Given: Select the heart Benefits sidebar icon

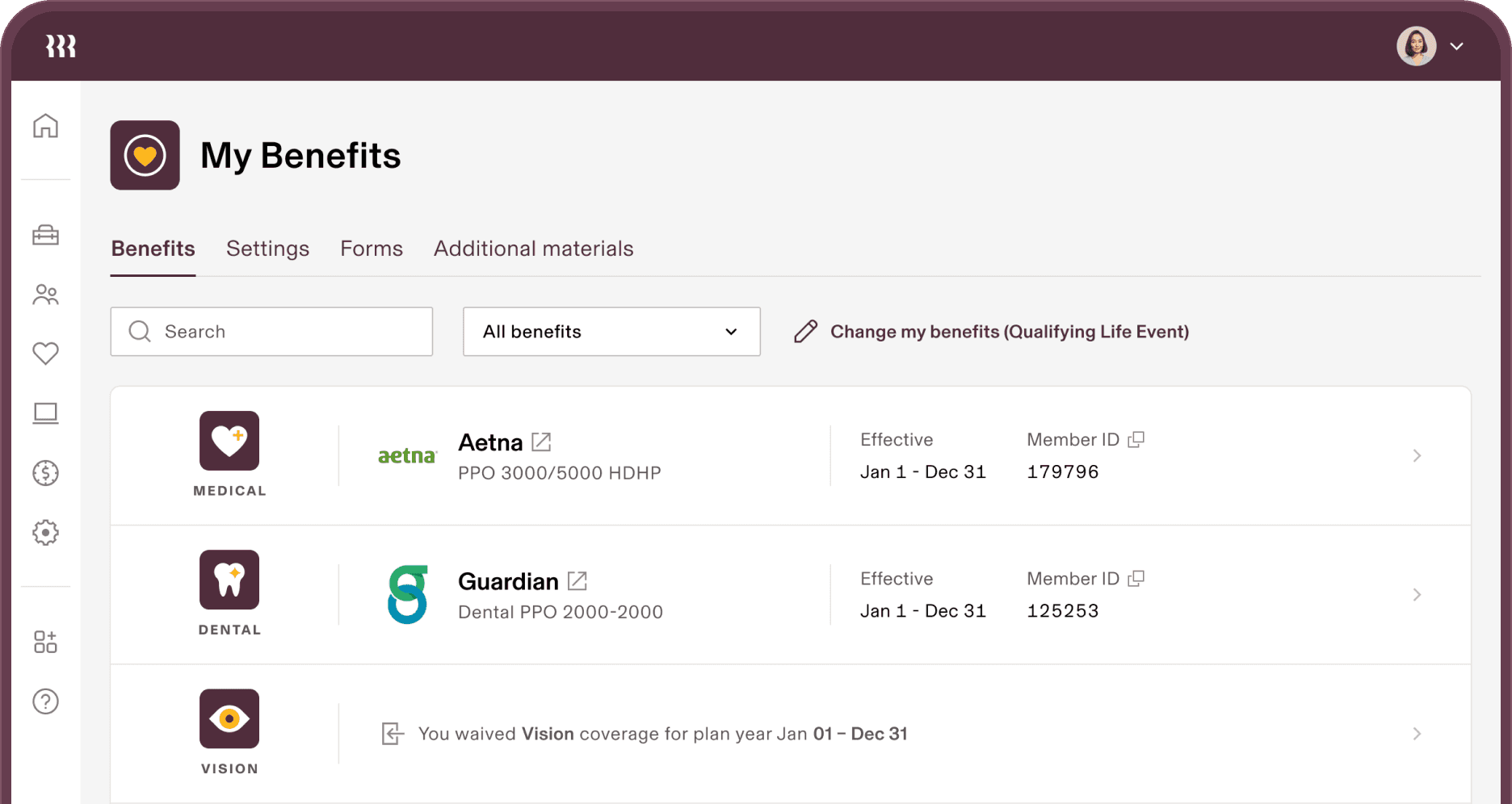Looking at the screenshot, I should [x=45, y=354].
